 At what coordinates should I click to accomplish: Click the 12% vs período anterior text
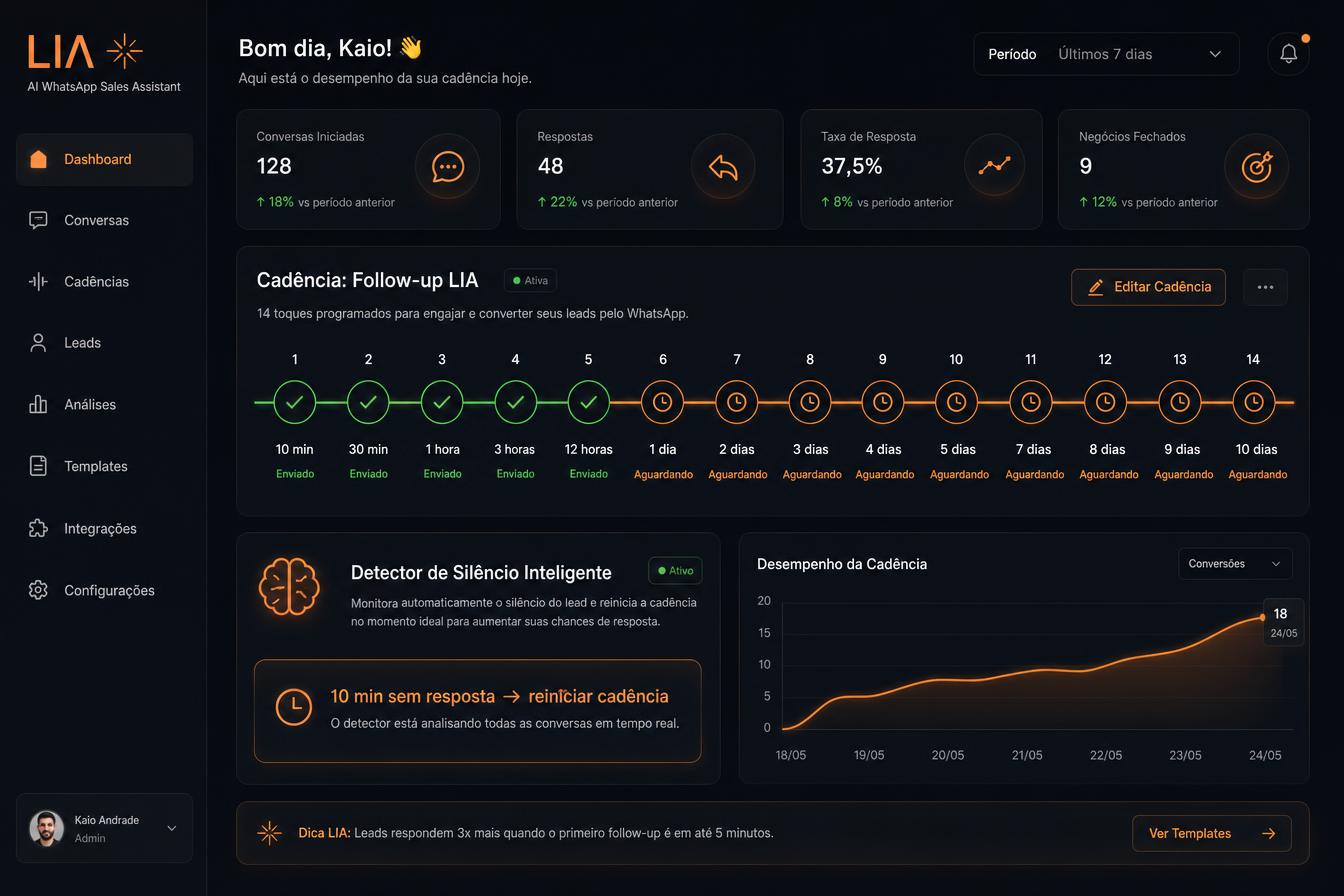tap(1148, 202)
